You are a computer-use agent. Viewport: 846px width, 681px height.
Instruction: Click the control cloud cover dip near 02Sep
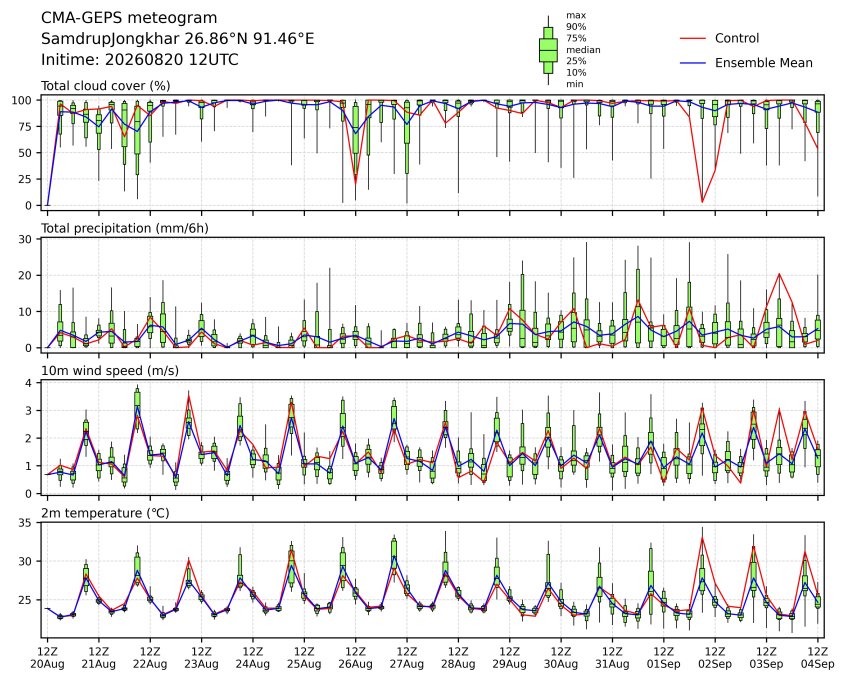pyautogui.click(x=702, y=201)
